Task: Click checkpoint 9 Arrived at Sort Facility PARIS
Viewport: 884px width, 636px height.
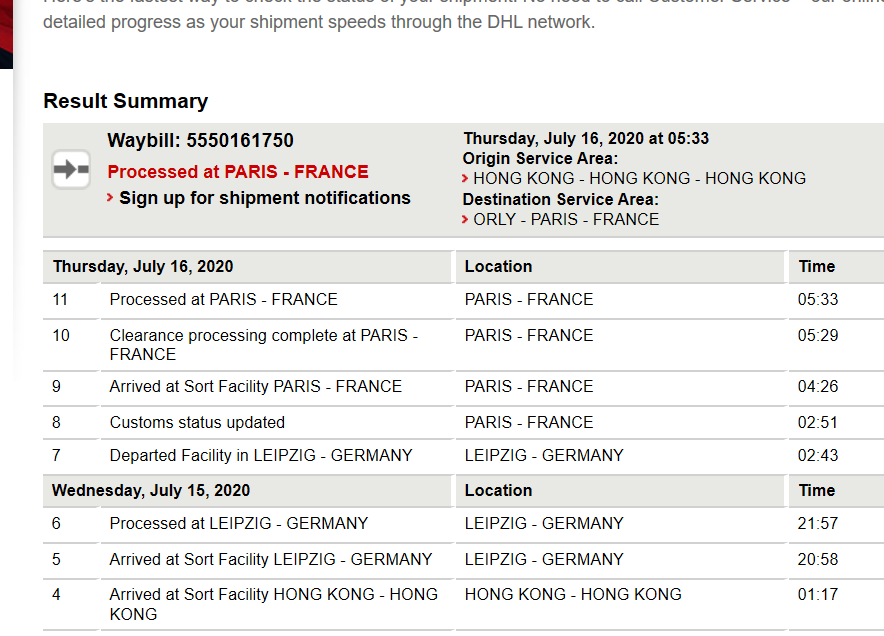Action: point(463,387)
